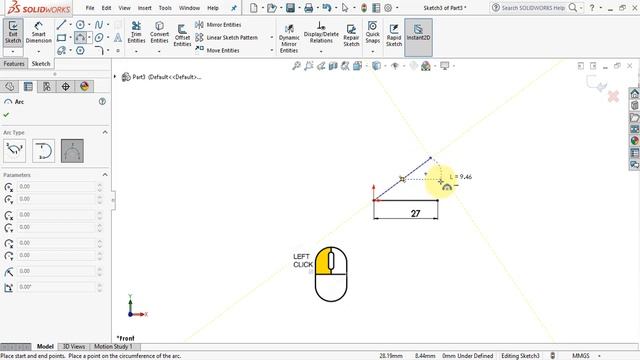Open the MMGS unit system dropdown
The image size is (640, 360).
599,356
